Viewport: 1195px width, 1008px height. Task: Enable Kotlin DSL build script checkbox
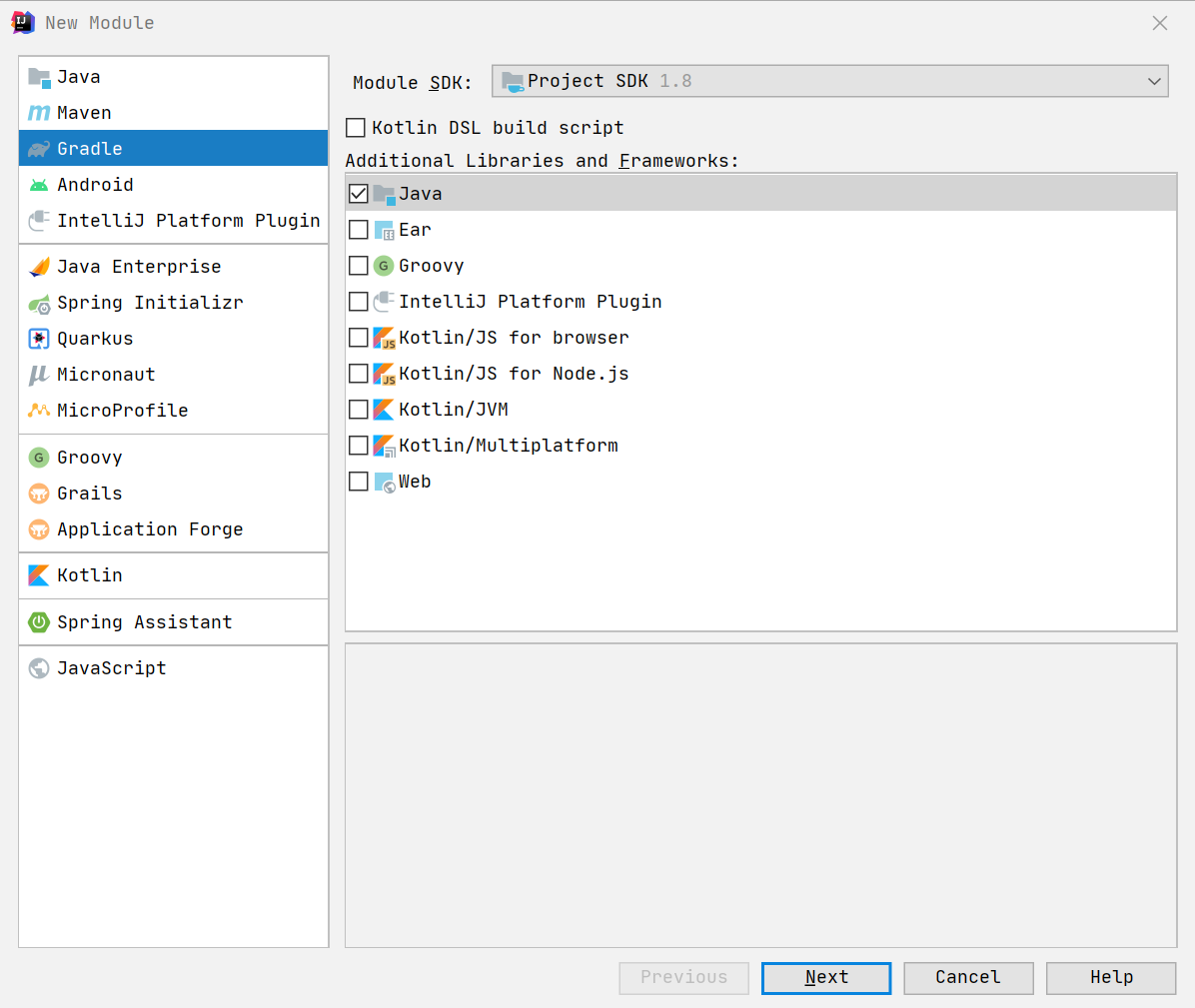point(356,128)
